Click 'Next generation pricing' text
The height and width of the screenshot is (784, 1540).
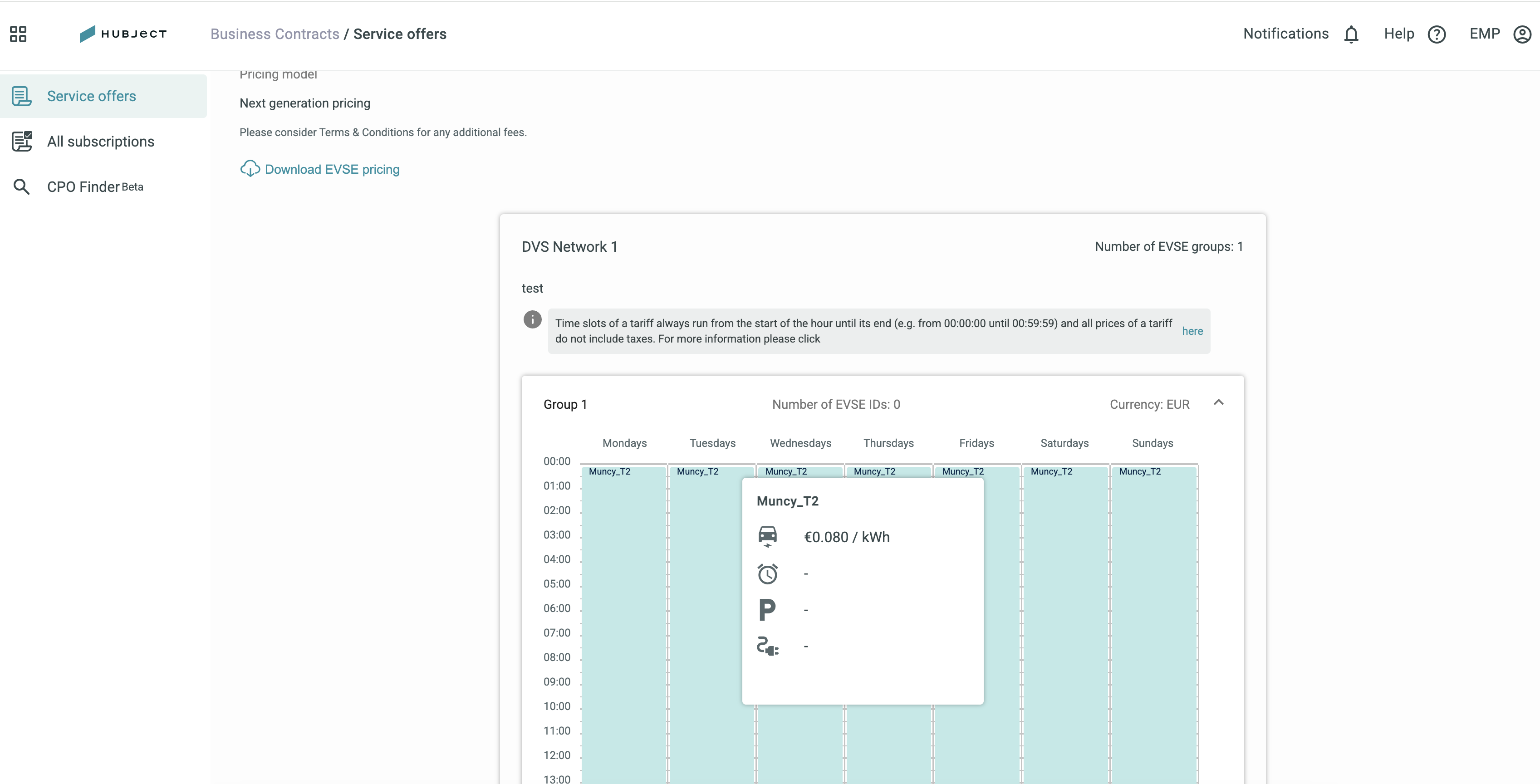(305, 103)
